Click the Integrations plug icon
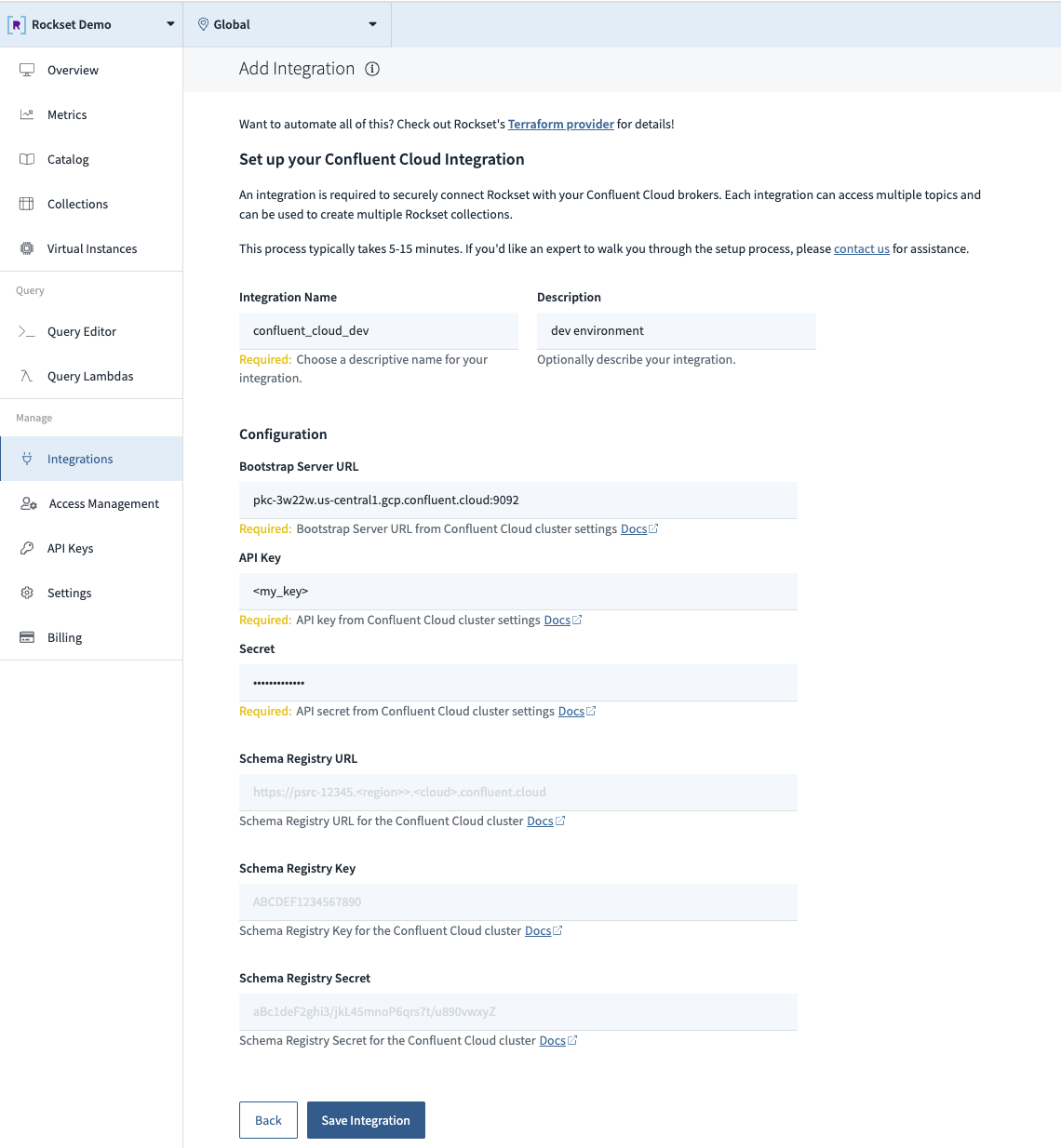 pos(27,459)
